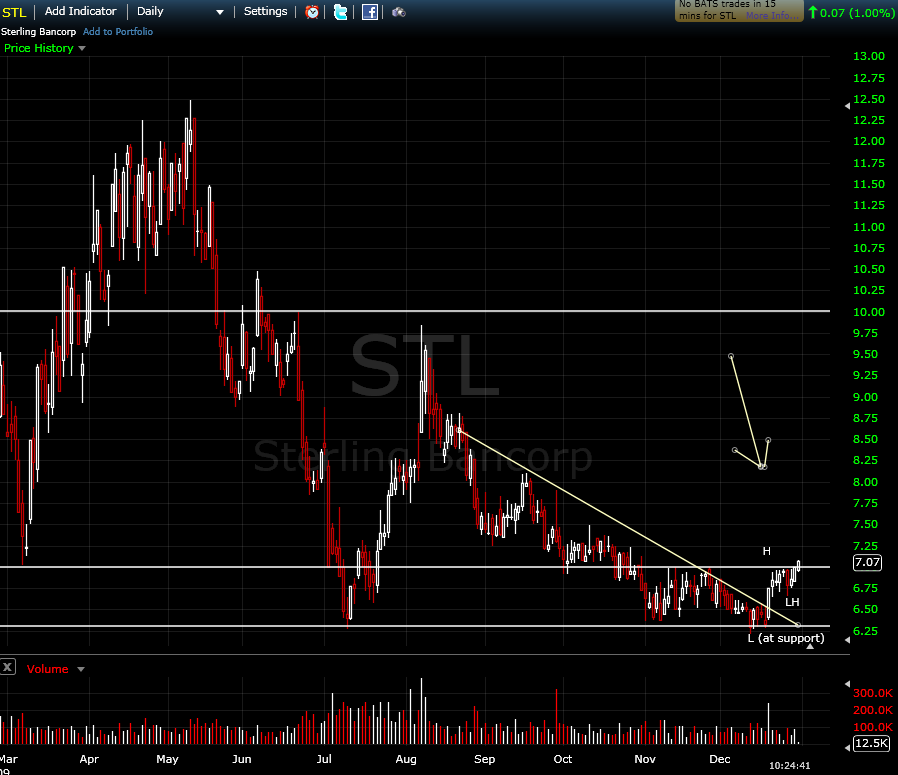Image resolution: width=898 pixels, height=775 pixels.
Task: Click the arrow marker beside 12.5K volume
Action: [x=848, y=748]
